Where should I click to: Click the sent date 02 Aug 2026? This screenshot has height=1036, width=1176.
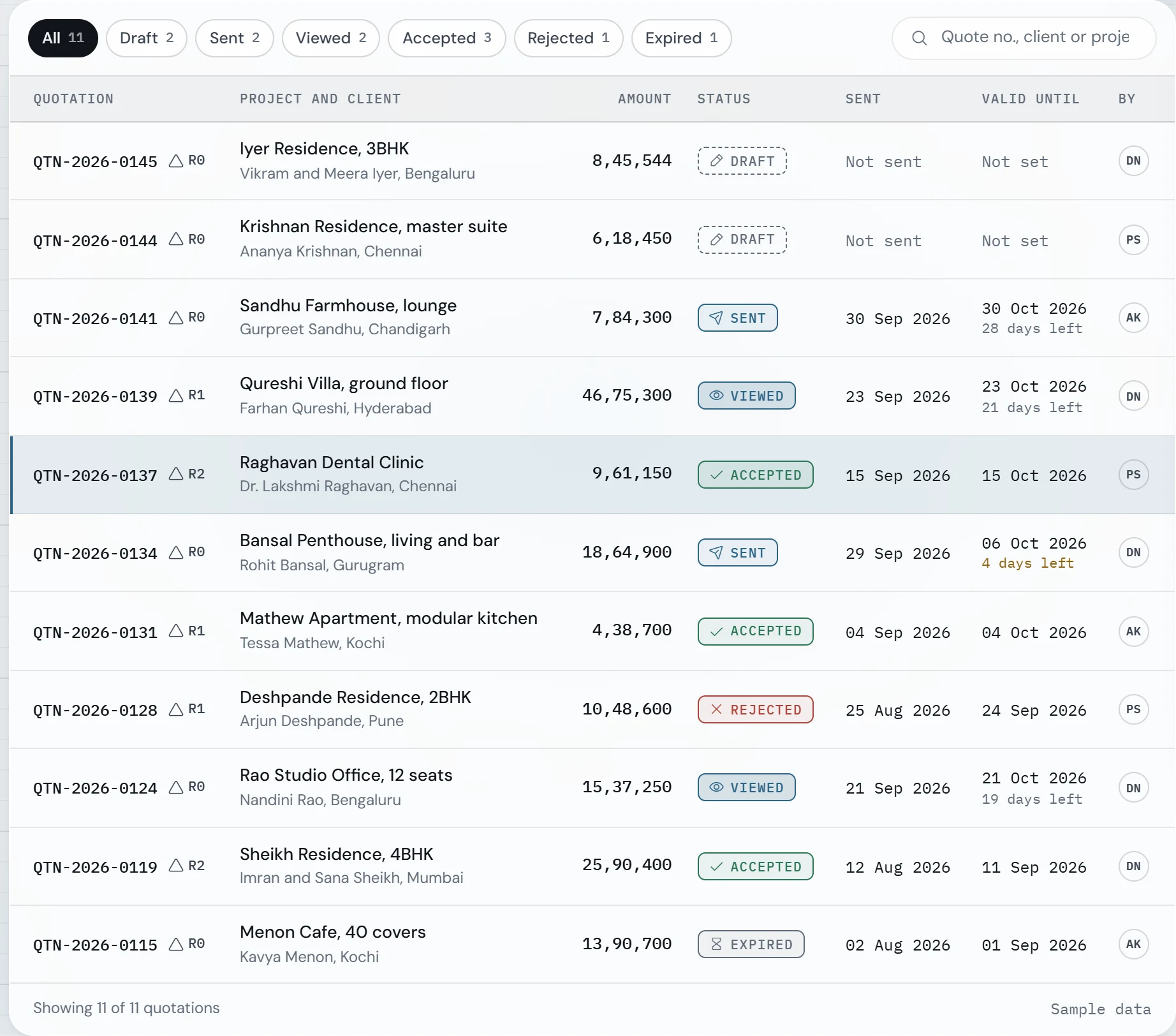[897, 945]
